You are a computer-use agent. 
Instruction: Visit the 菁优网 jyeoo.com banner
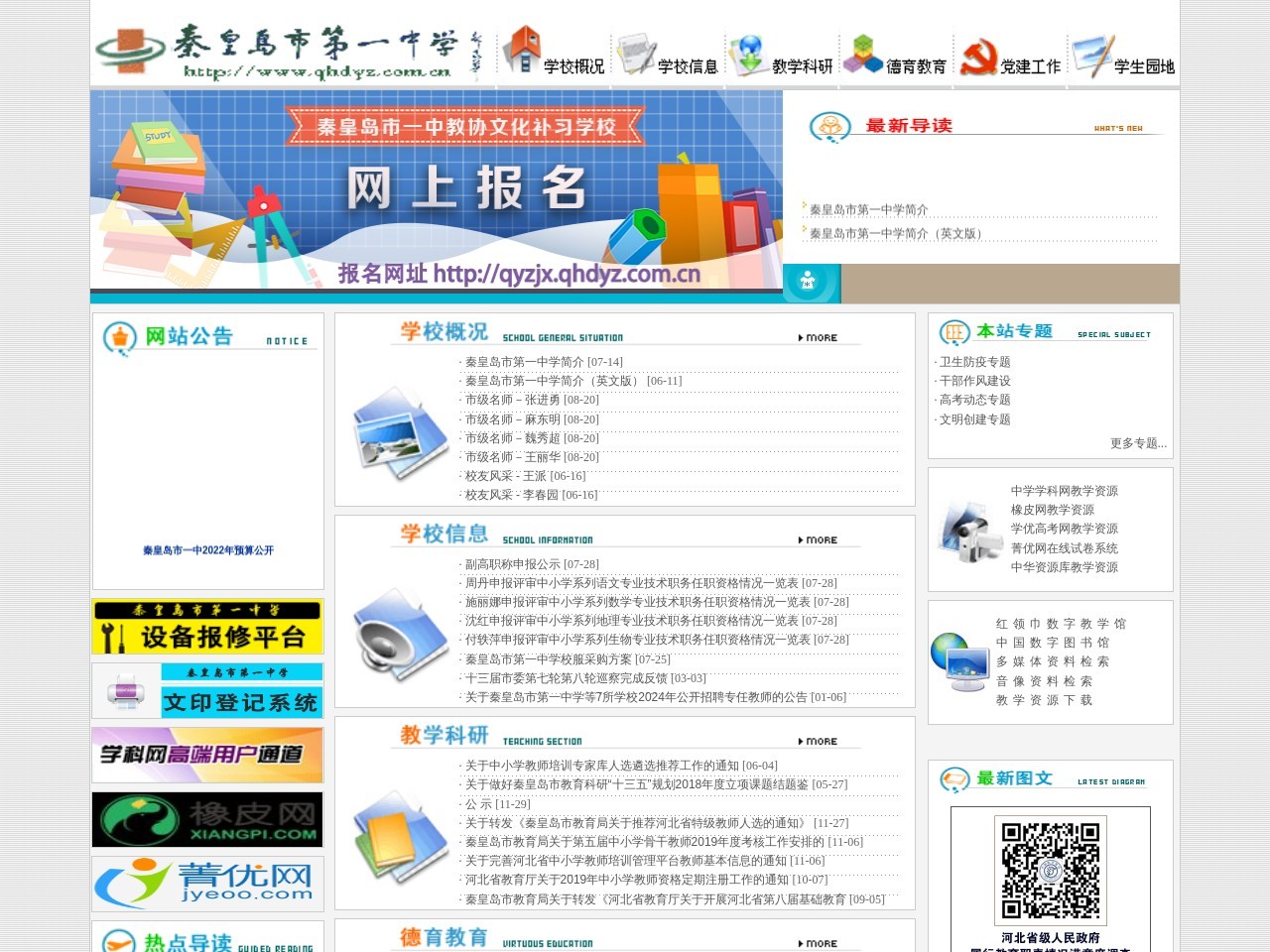click(207, 884)
